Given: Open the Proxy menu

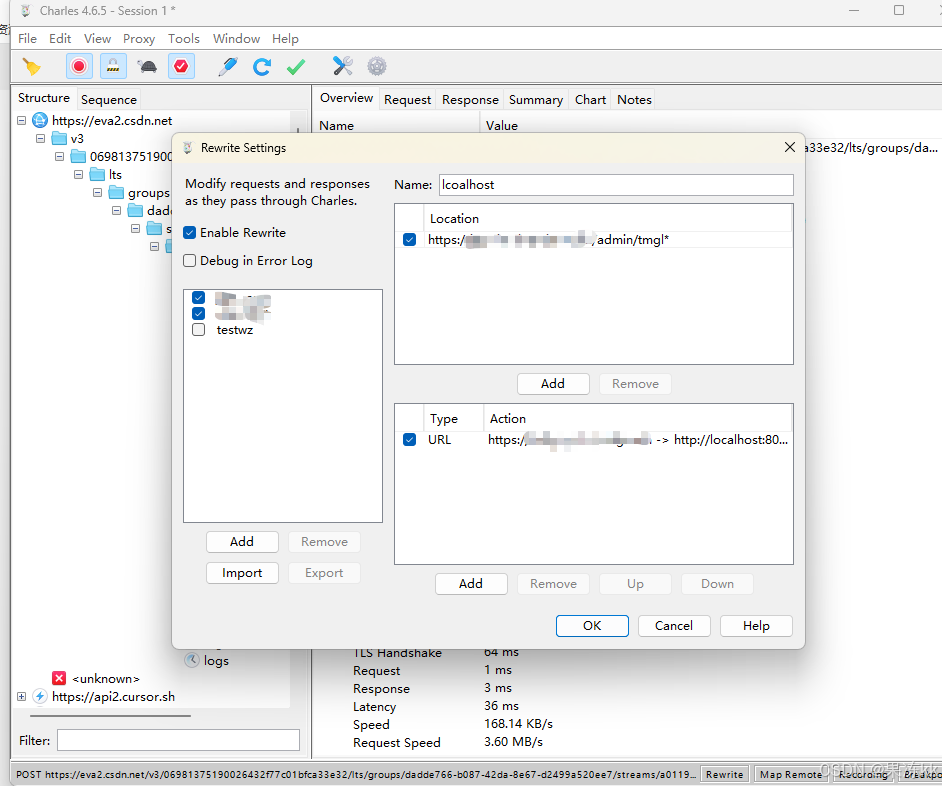Looking at the screenshot, I should (139, 38).
